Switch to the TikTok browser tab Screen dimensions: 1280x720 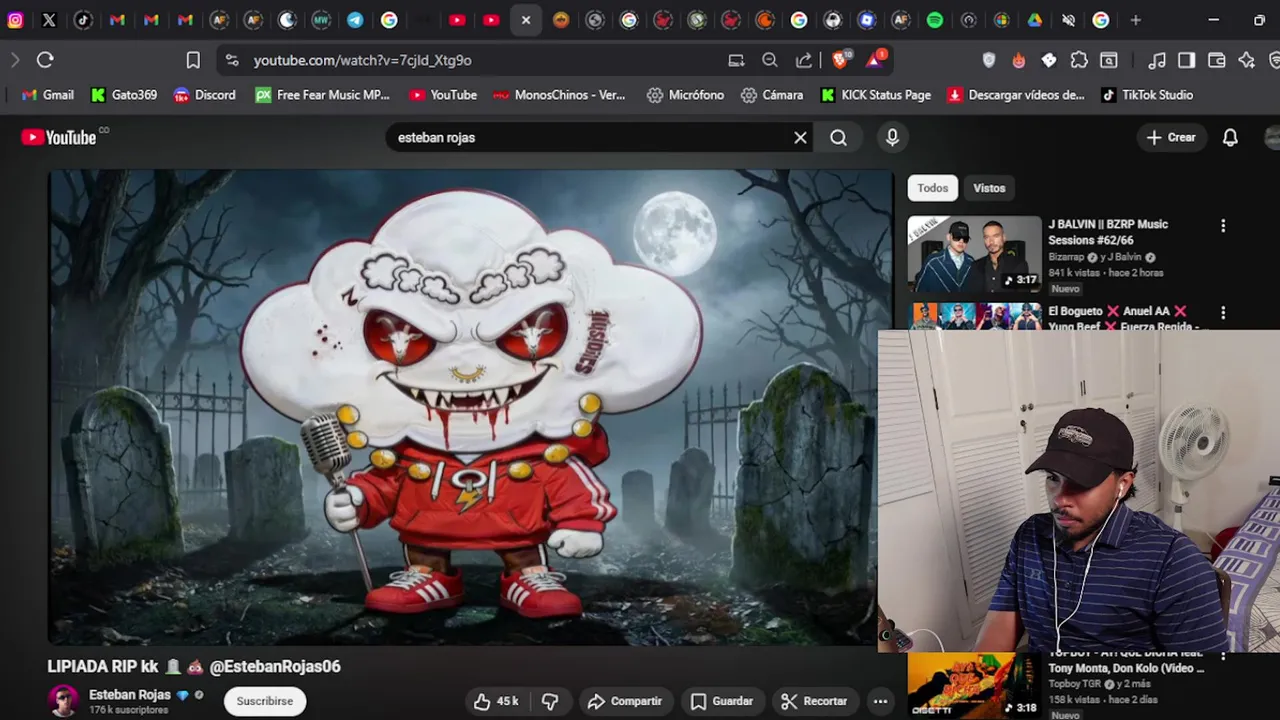(x=83, y=20)
